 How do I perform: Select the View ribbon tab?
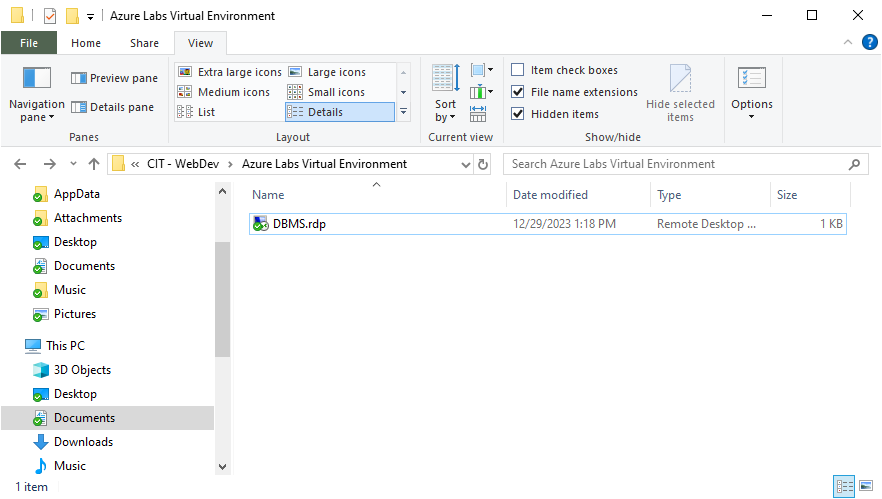[200, 43]
